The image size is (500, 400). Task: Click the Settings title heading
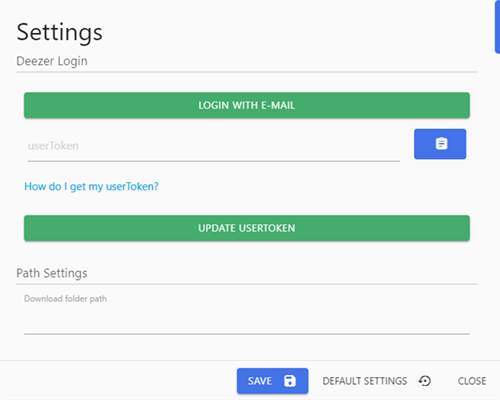pos(59,33)
